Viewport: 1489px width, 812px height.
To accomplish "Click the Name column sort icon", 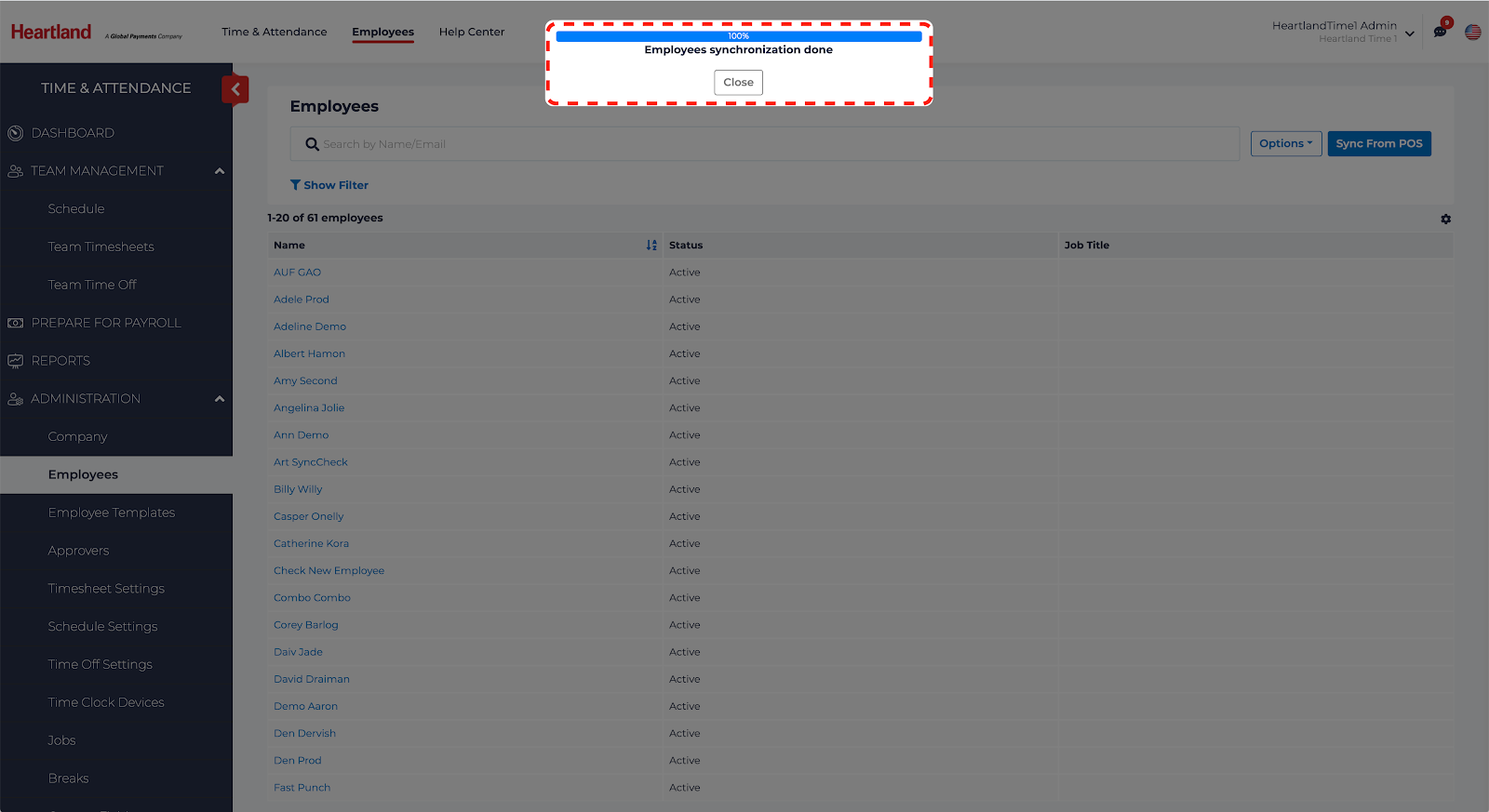I will click(x=651, y=246).
